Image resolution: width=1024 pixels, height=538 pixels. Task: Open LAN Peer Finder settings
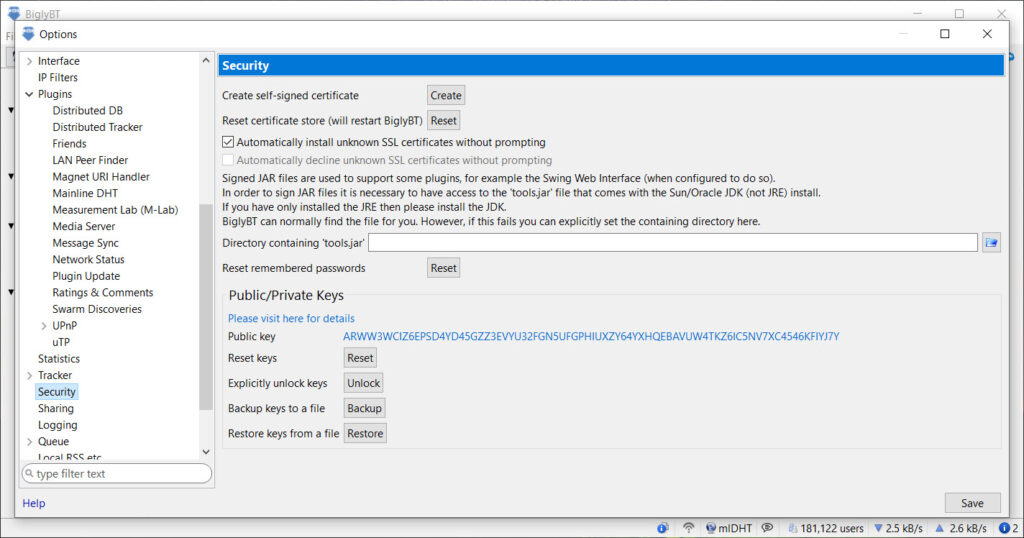tap(90, 160)
